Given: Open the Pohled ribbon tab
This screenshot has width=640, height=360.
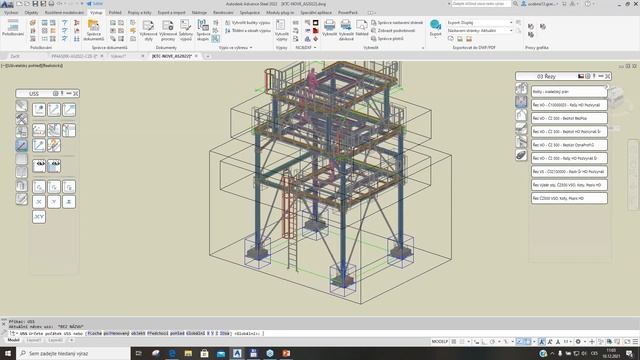Looking at the screenshot, I should 115,13.
